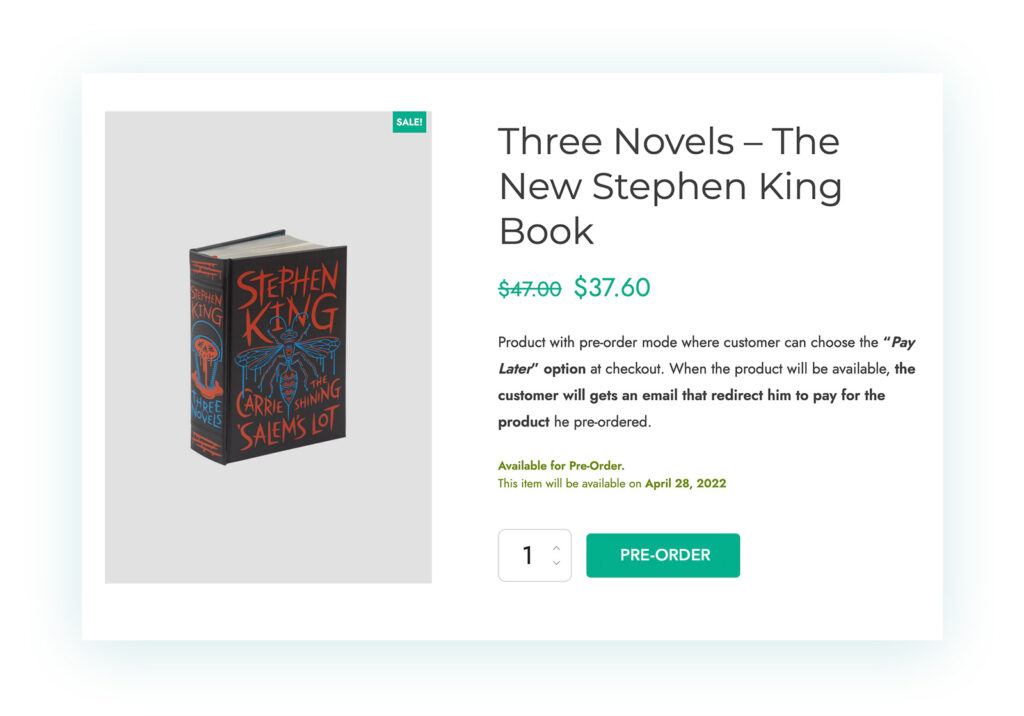Click the Three Novels product title

click(669, 186)
